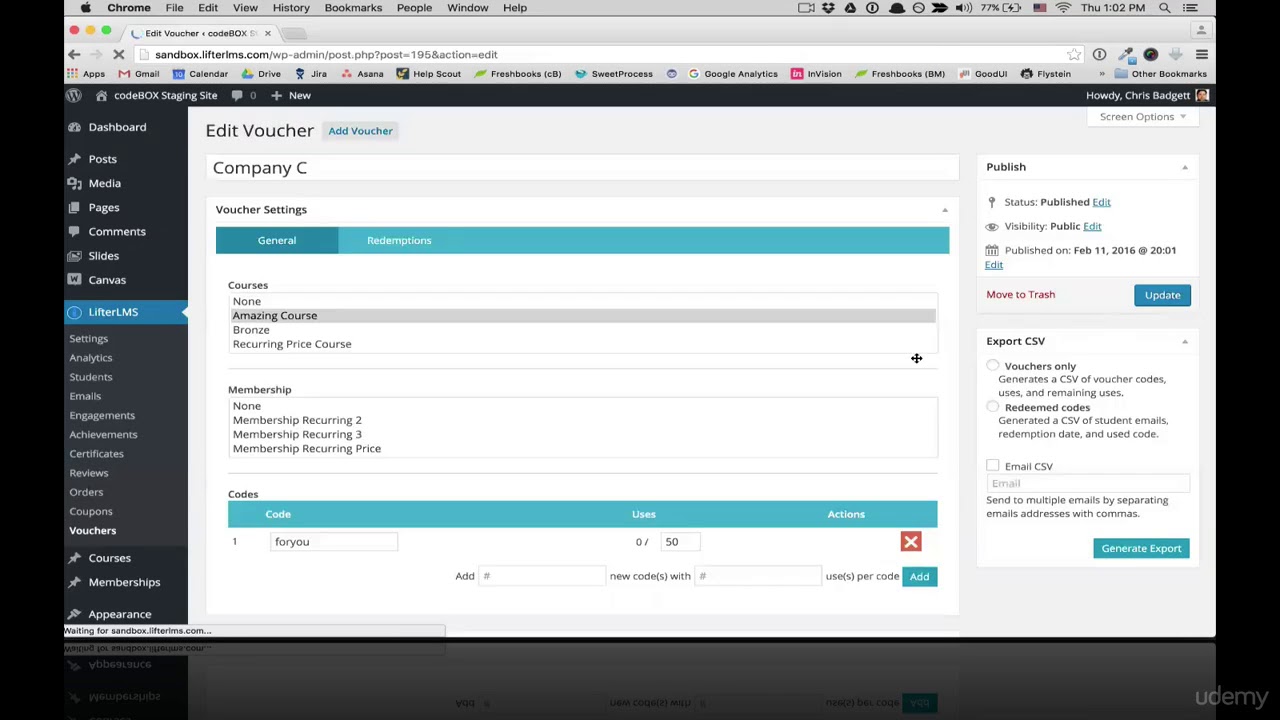Switch to the Redemptions tab
Image resolution: width=1280 pixels, height=720 pixels.
(x=399, y=240)
